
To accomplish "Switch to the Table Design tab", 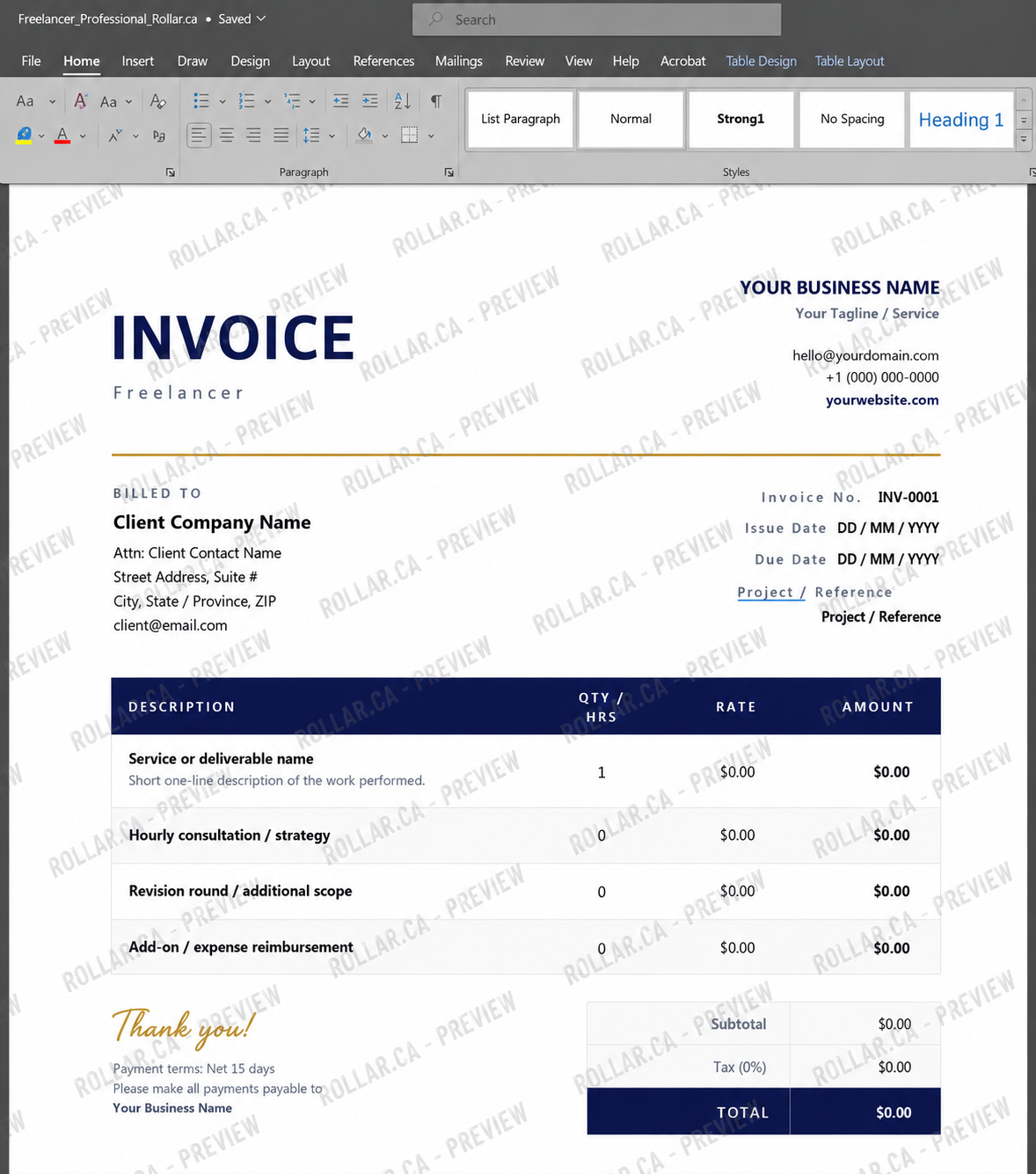I will coord(761,61).
